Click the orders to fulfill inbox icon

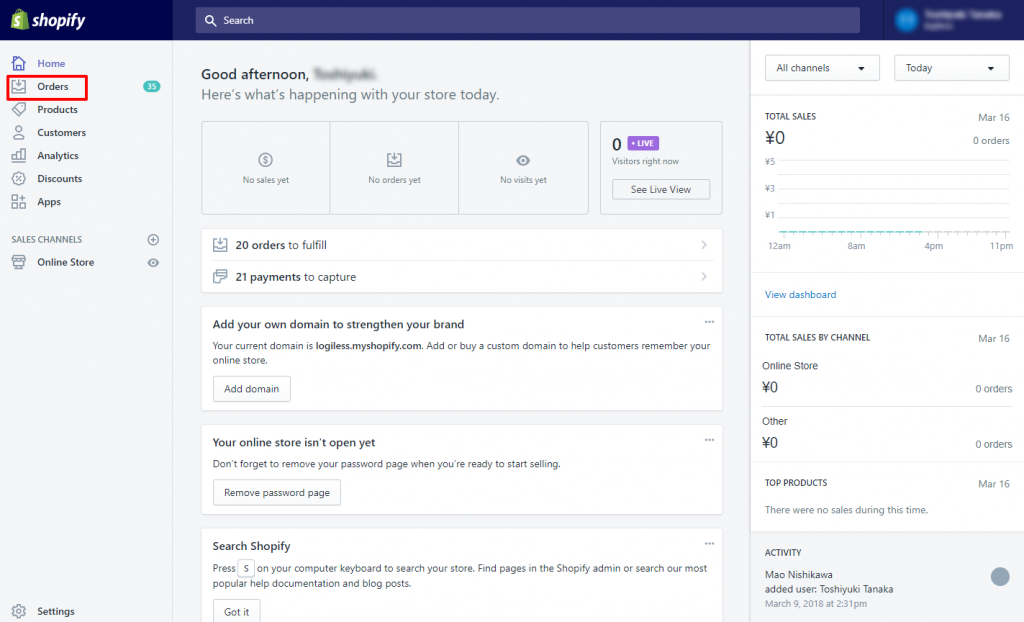[x=220, y=245]
